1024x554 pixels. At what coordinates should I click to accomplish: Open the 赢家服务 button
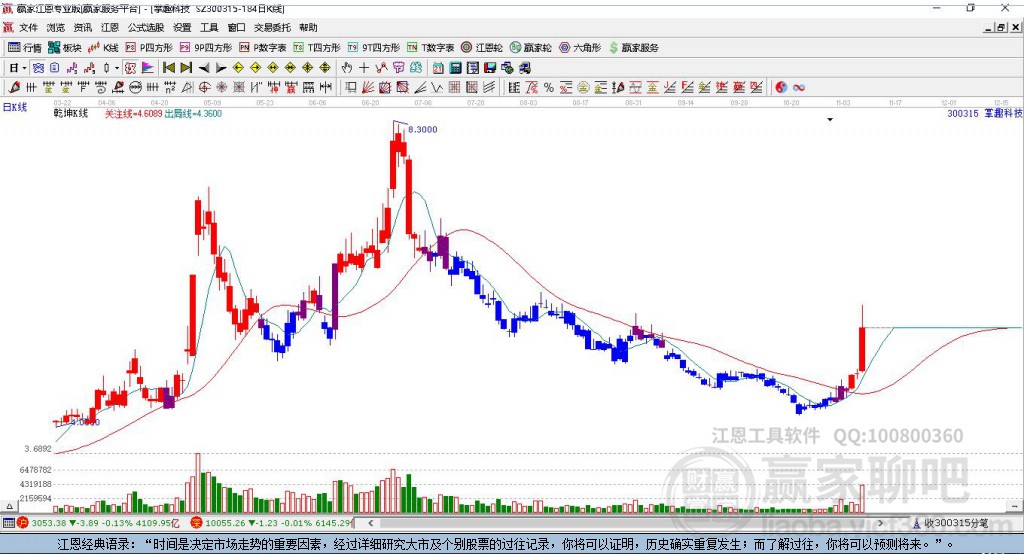[633, 48]
